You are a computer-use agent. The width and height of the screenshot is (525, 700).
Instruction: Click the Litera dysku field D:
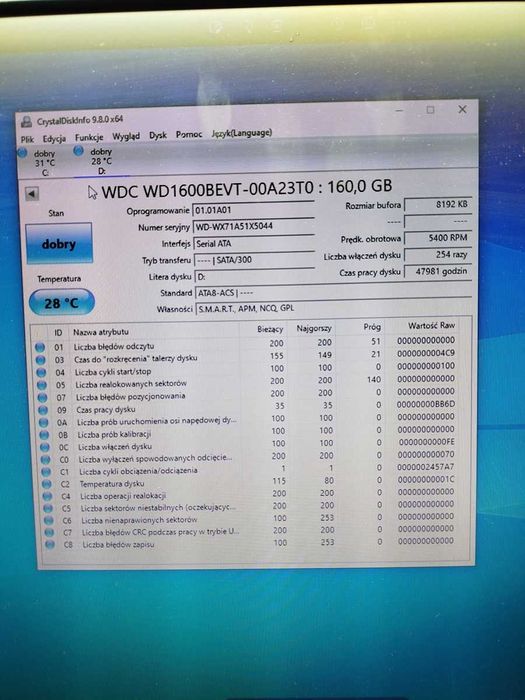255,276
